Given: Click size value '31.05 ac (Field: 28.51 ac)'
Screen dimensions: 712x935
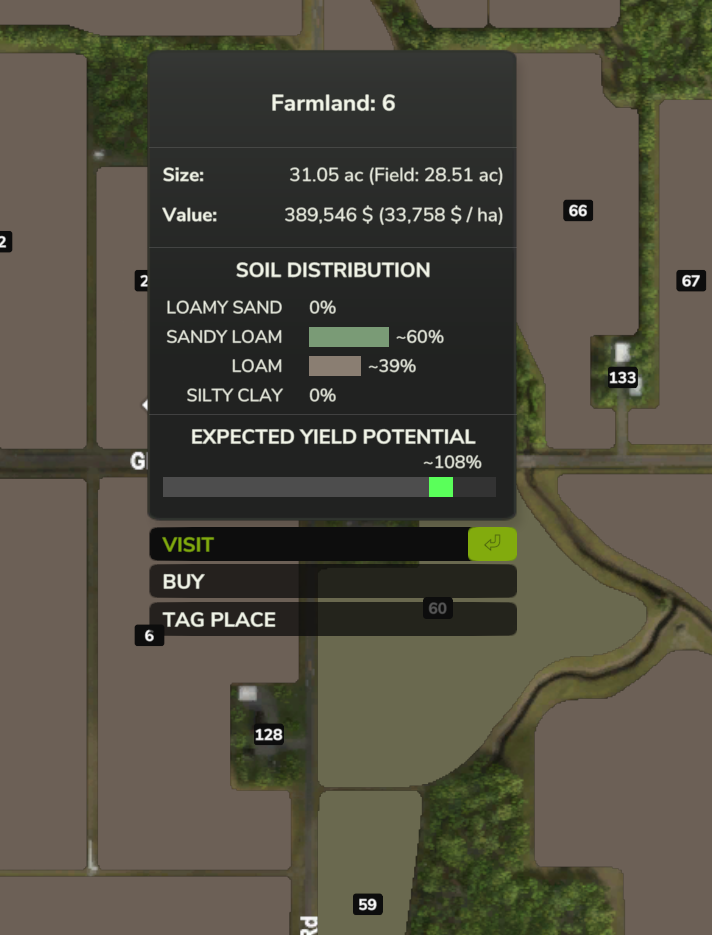Looking at the screenshot, I should tap(396, 175).
